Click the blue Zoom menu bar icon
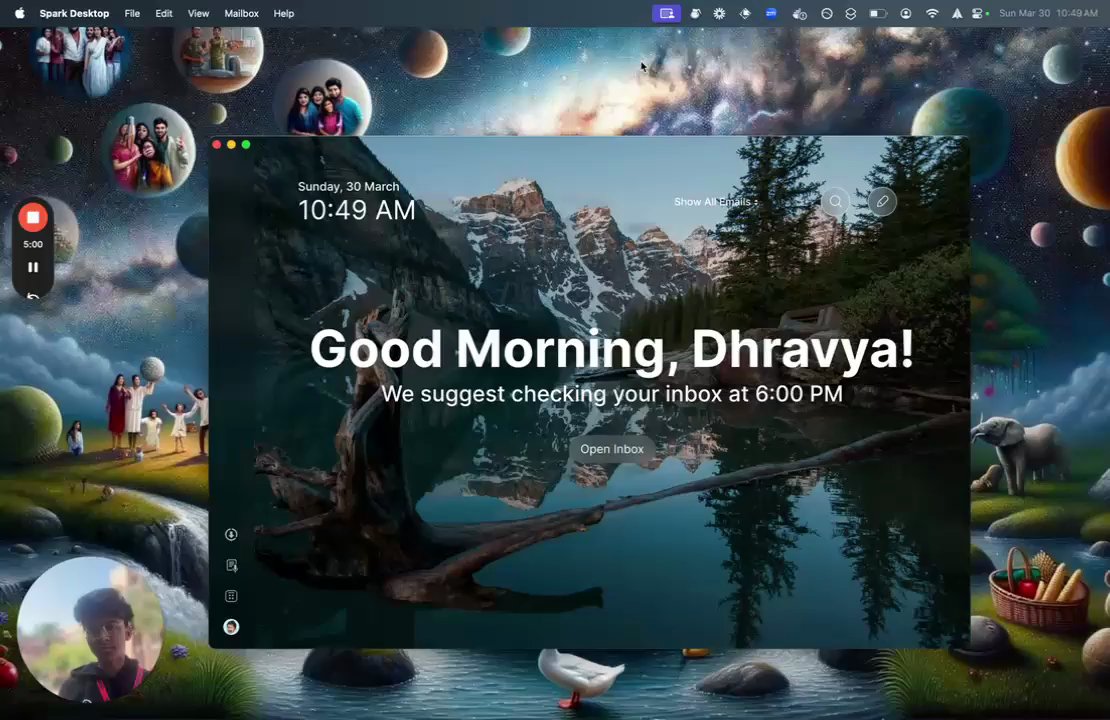 tap(771, 13)
